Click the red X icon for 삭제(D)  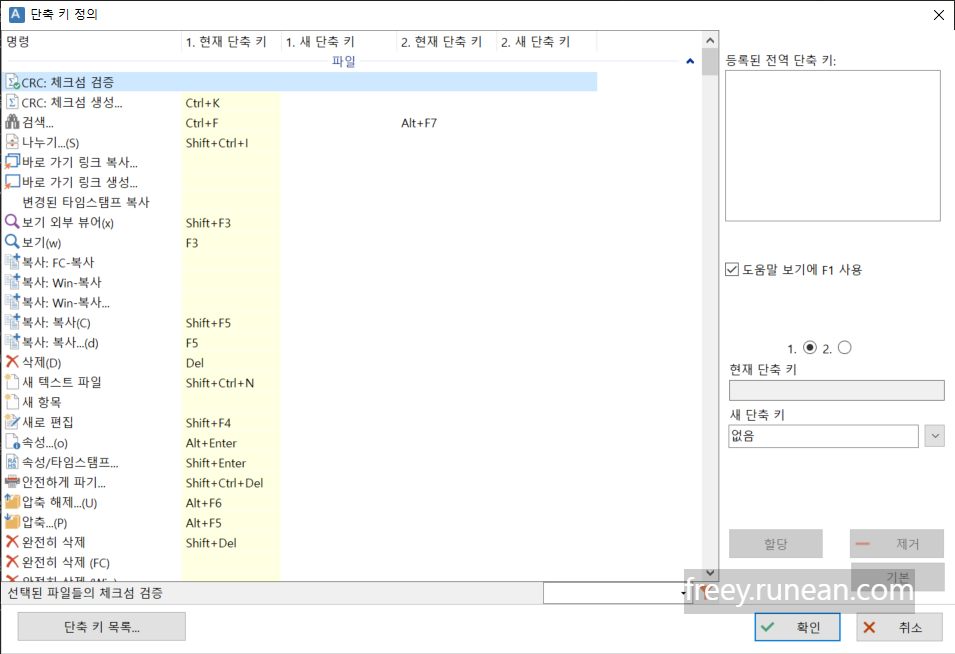click(12, 362)
